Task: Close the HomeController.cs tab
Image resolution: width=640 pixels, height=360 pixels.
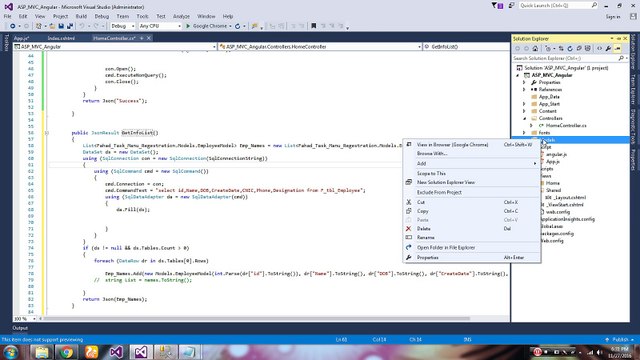Action: coord(149,38)
